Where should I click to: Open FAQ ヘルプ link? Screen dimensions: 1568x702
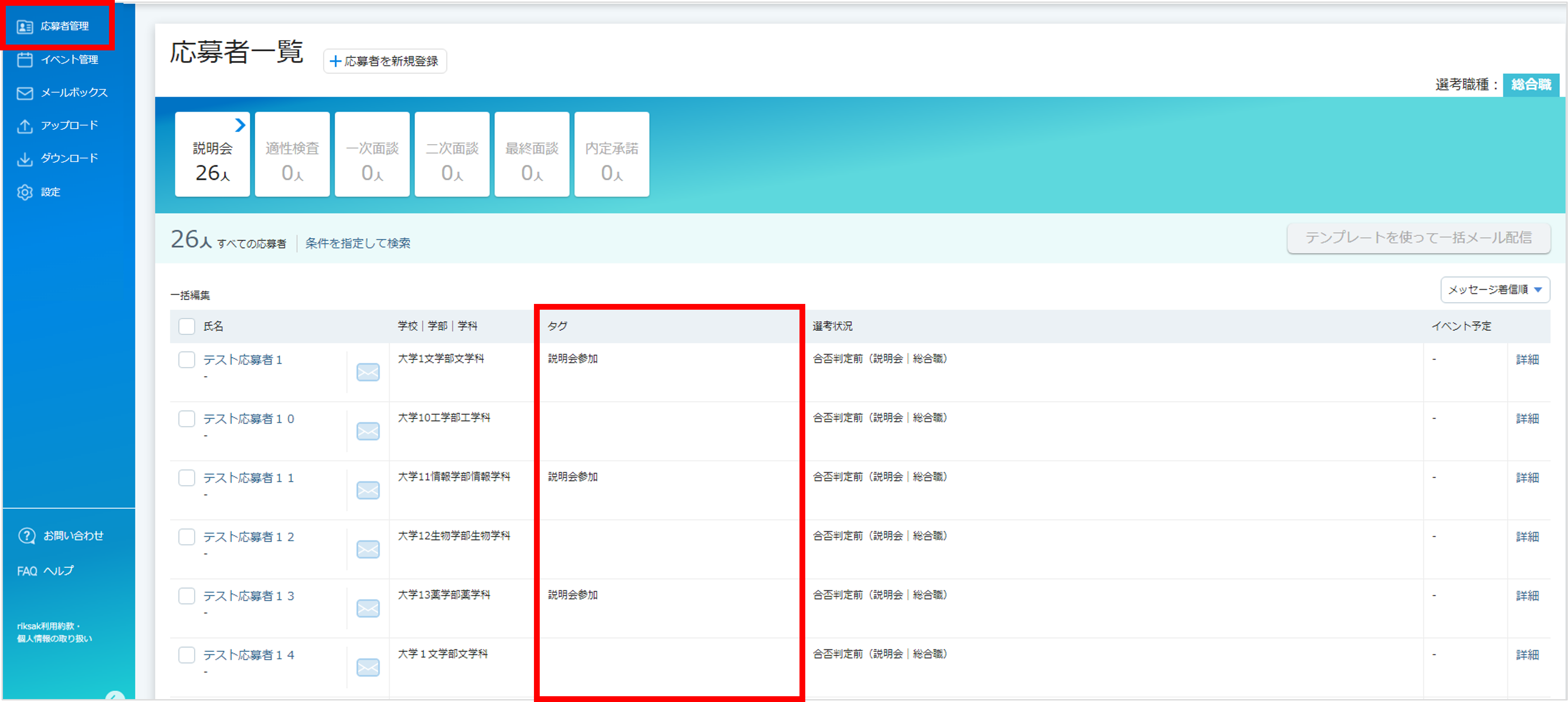[46, 571]
